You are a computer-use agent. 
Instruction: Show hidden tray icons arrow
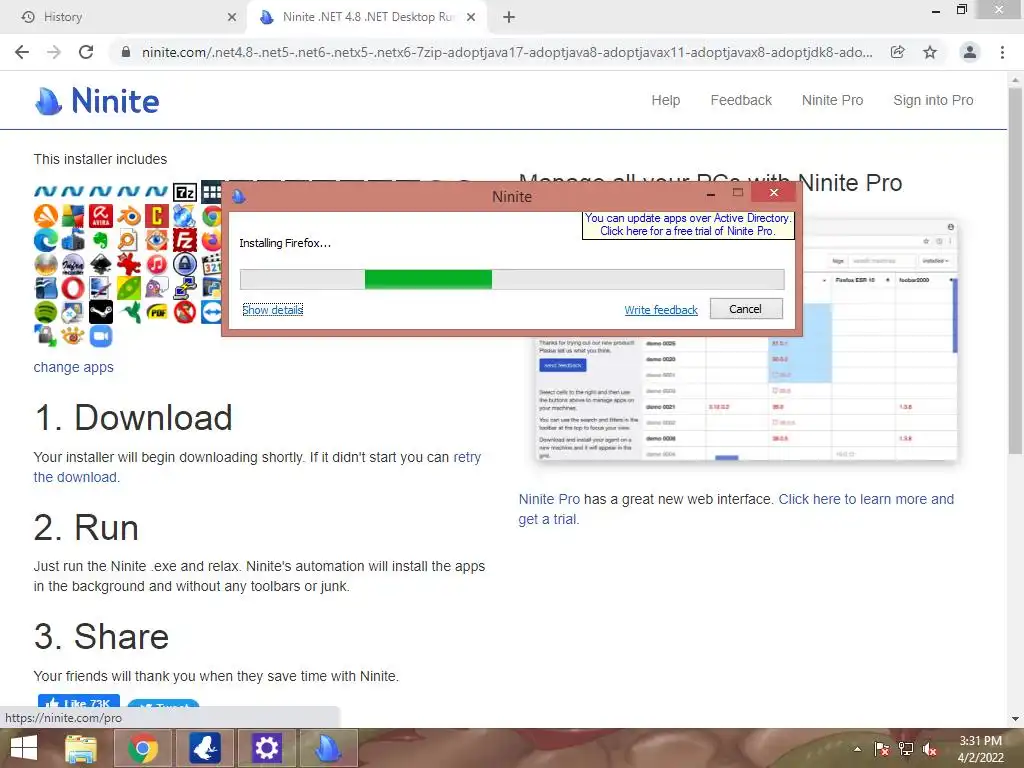[857, 749]
